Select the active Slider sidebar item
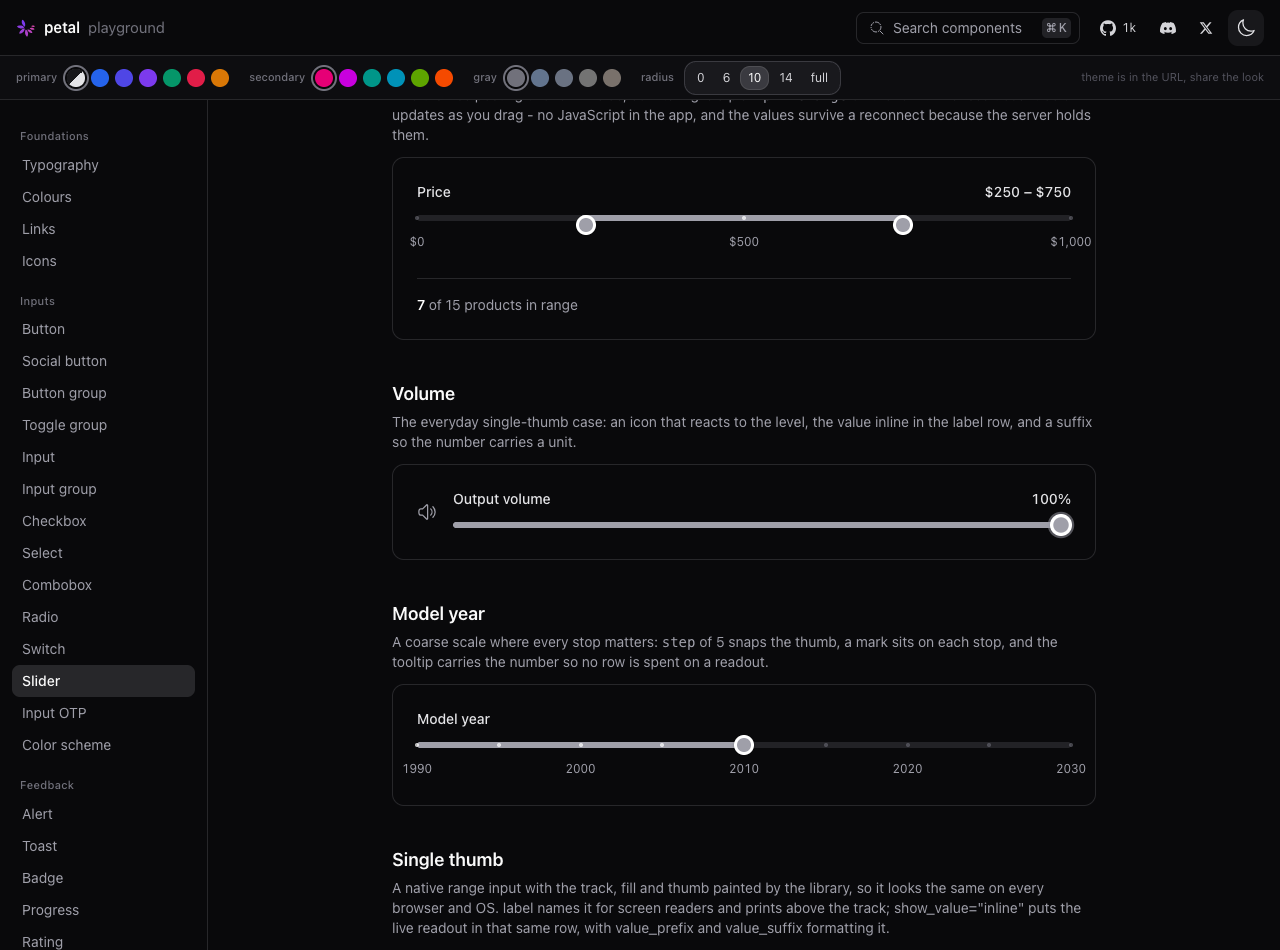This screenshot has height=950, width=1280. (x=103, y=681)
